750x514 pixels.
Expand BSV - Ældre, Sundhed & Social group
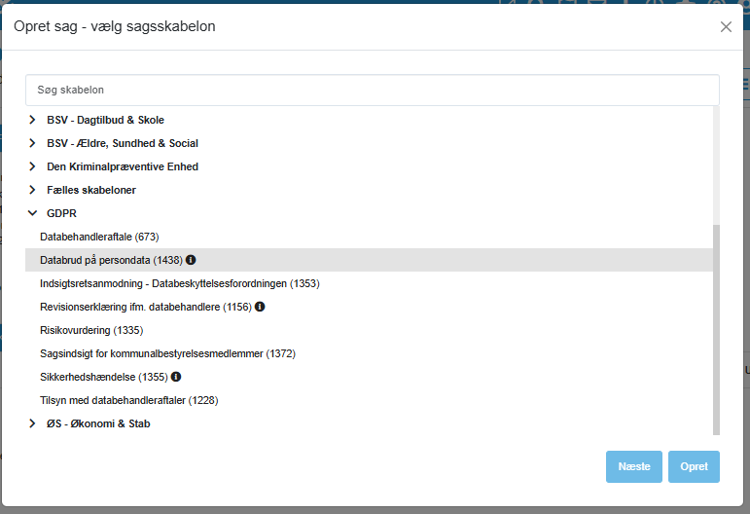click(32, 143)
